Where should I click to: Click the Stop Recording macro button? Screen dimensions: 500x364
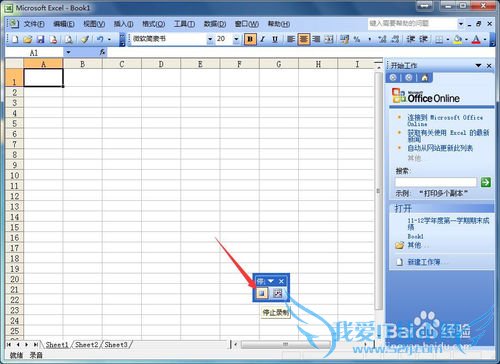coord(262,293)
